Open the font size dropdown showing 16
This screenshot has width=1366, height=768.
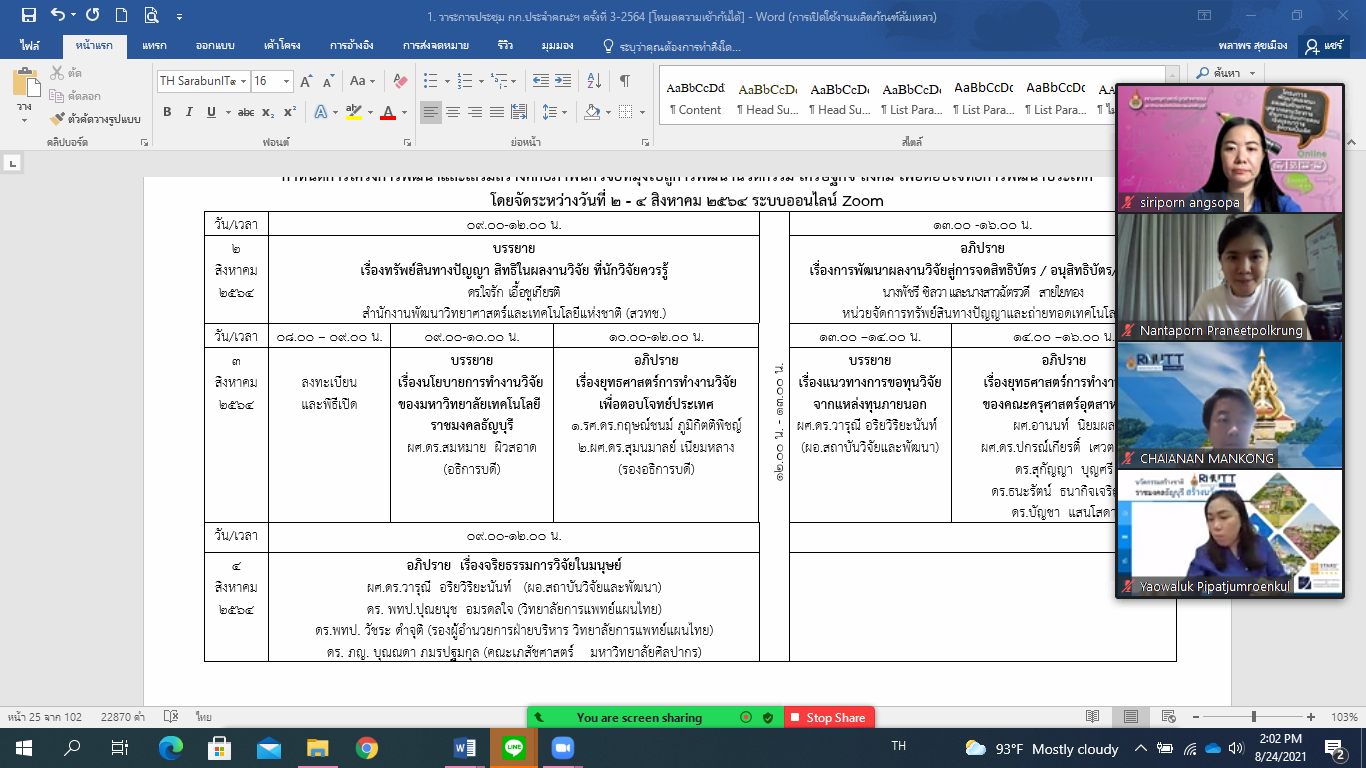(x=287, y=81)
